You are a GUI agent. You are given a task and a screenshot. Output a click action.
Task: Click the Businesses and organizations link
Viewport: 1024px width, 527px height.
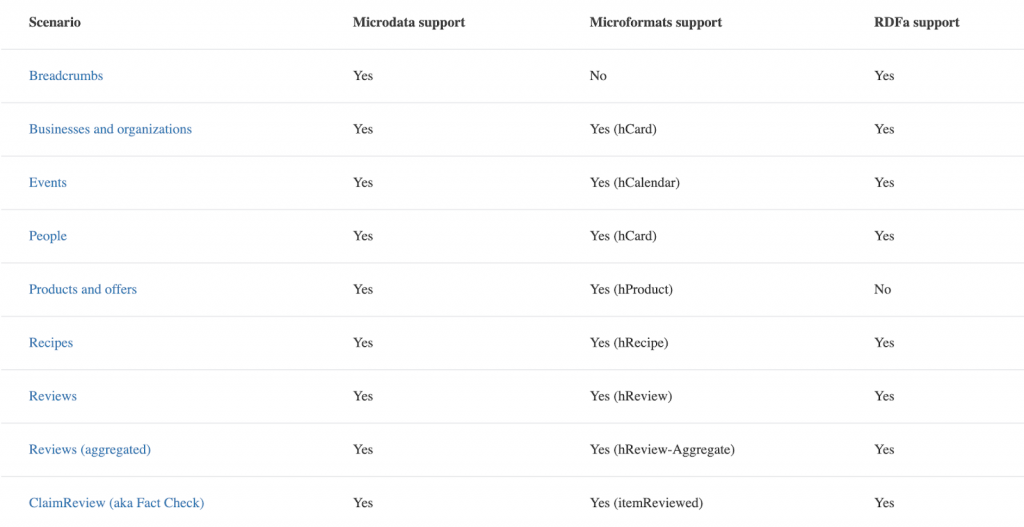pos(110,129)
